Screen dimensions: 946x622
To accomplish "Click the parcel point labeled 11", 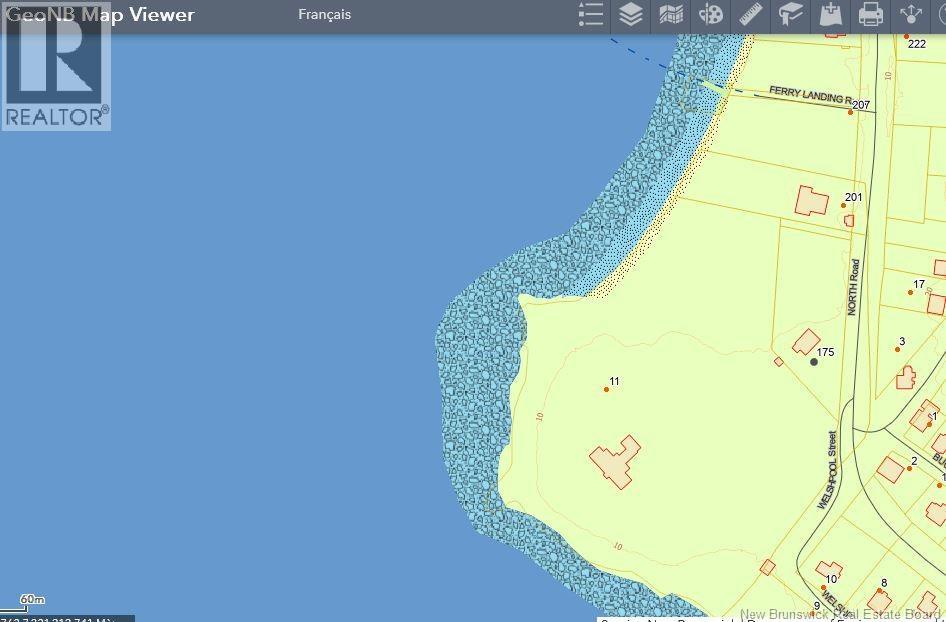I will click(606, 389).
